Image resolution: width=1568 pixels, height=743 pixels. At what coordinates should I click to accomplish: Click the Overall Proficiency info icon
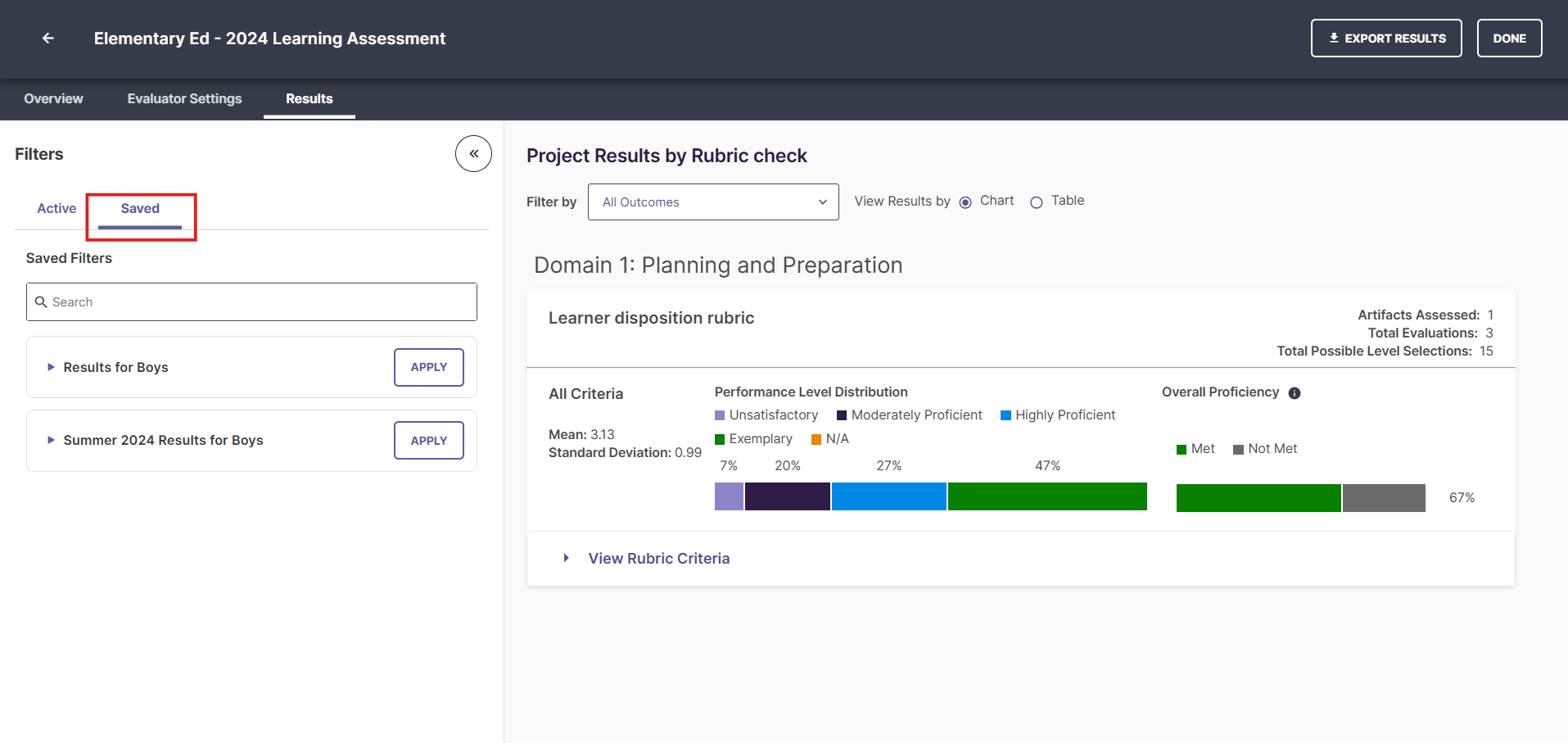pos(1295,393)
